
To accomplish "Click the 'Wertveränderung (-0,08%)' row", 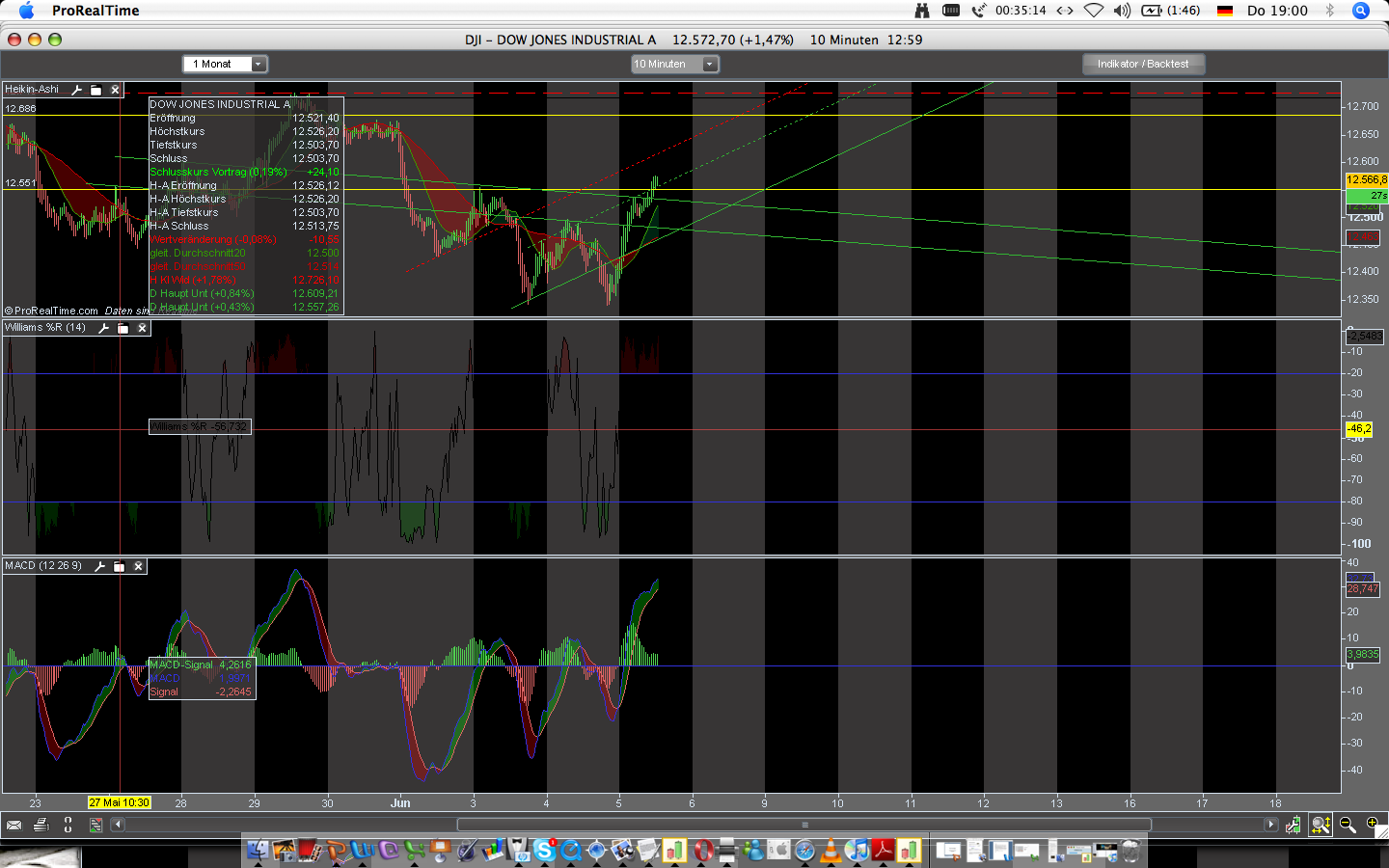I will click(245, 239).
